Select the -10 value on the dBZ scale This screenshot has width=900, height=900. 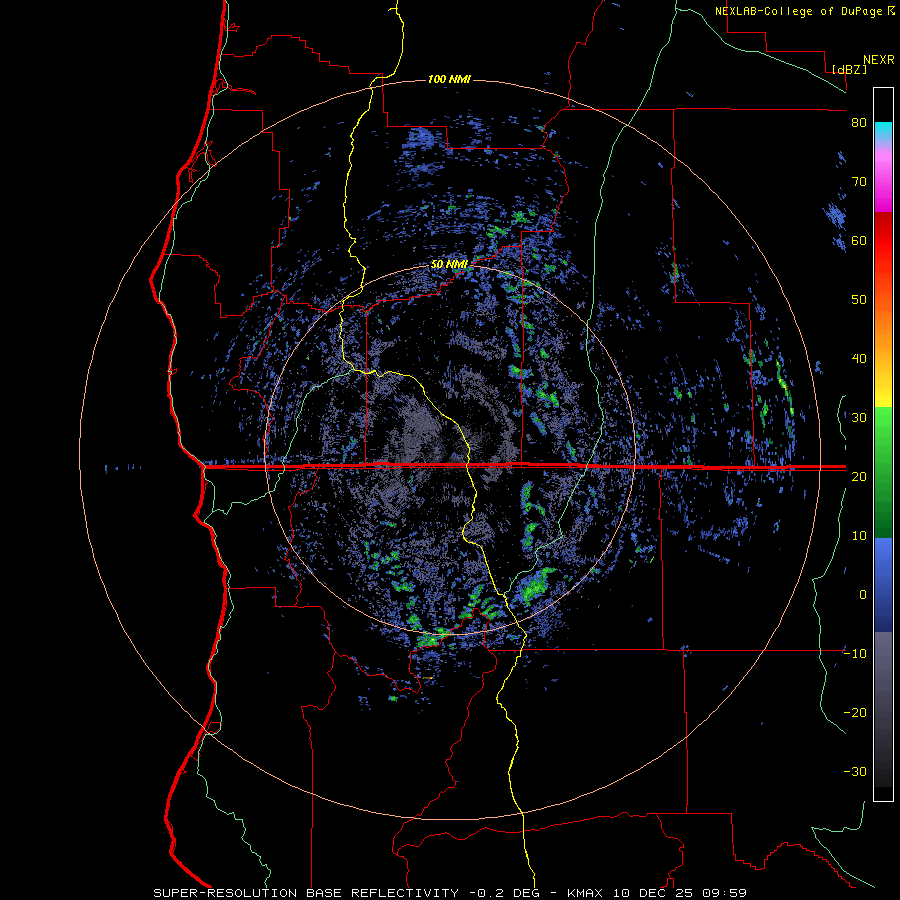[x=855, y=654]
